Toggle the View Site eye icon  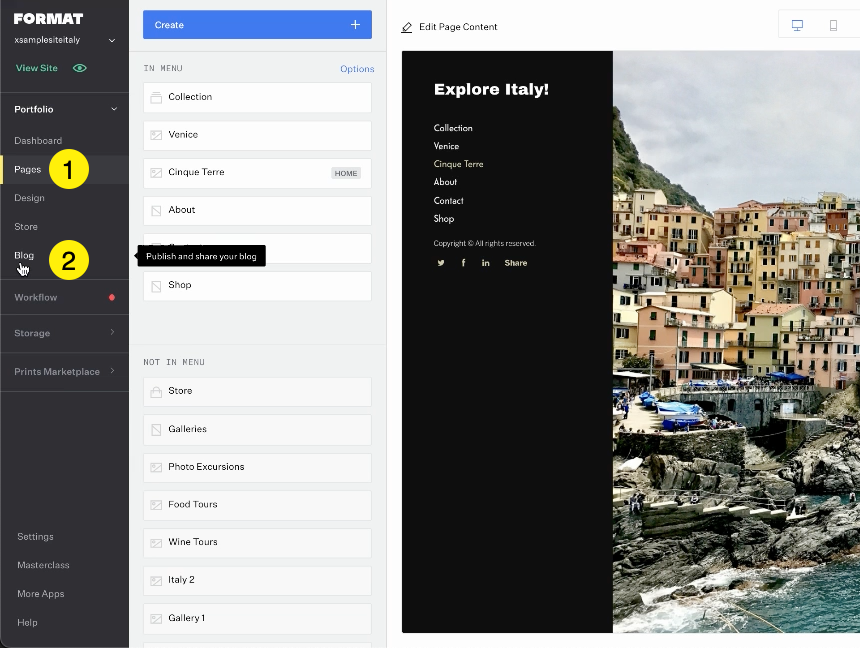click(80, 68)
